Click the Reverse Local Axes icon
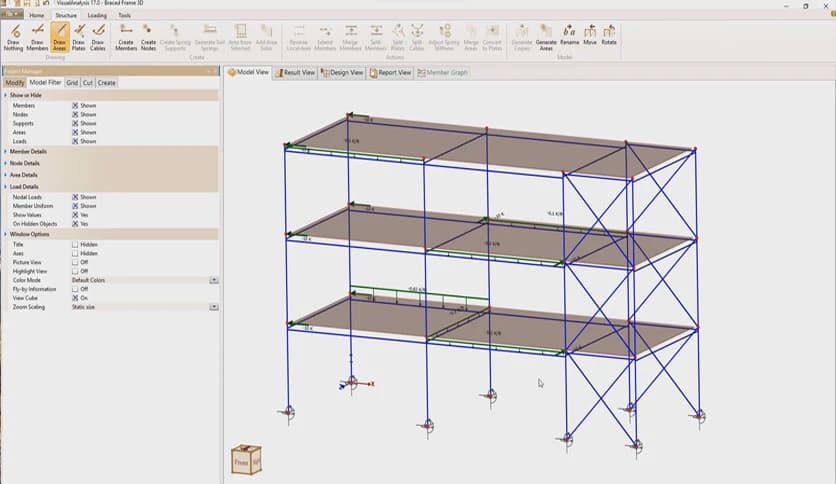Viewport: 836px width, 484px height. coord(299,37)
